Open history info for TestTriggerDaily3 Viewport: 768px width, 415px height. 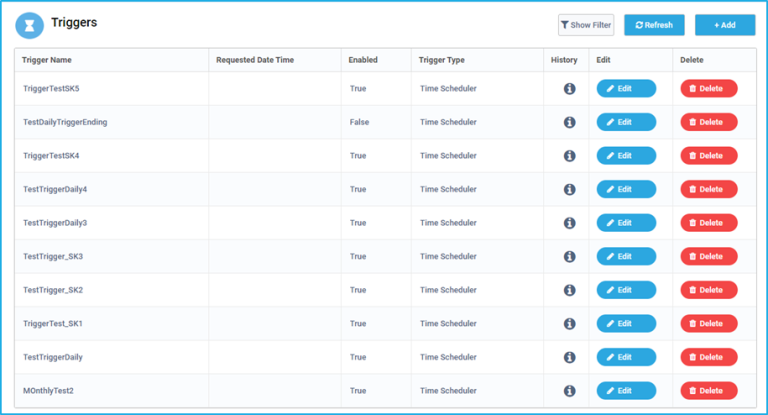569,223
